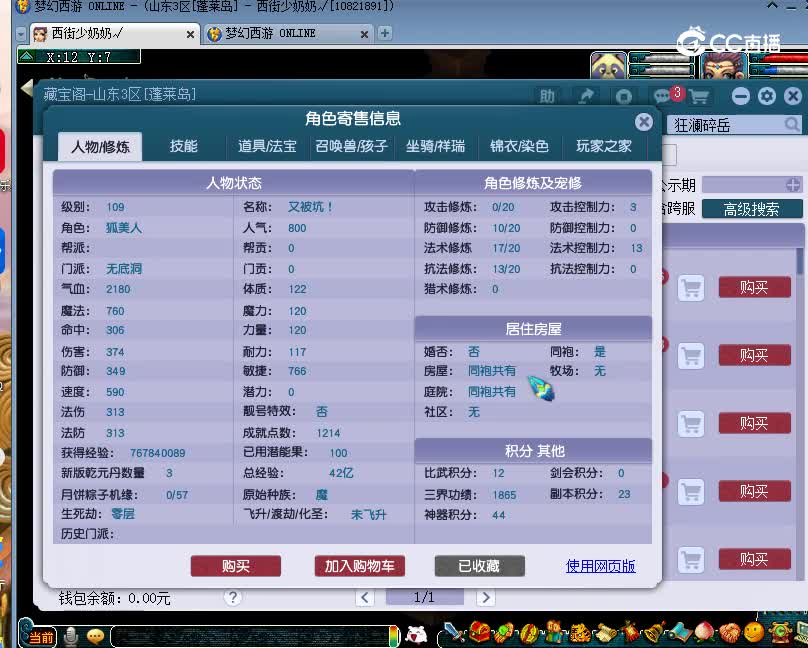The width and height of the screenshot is (808, 648).
Task: Click the plus icon beside 公示期 field
Action: click(793, 185)
